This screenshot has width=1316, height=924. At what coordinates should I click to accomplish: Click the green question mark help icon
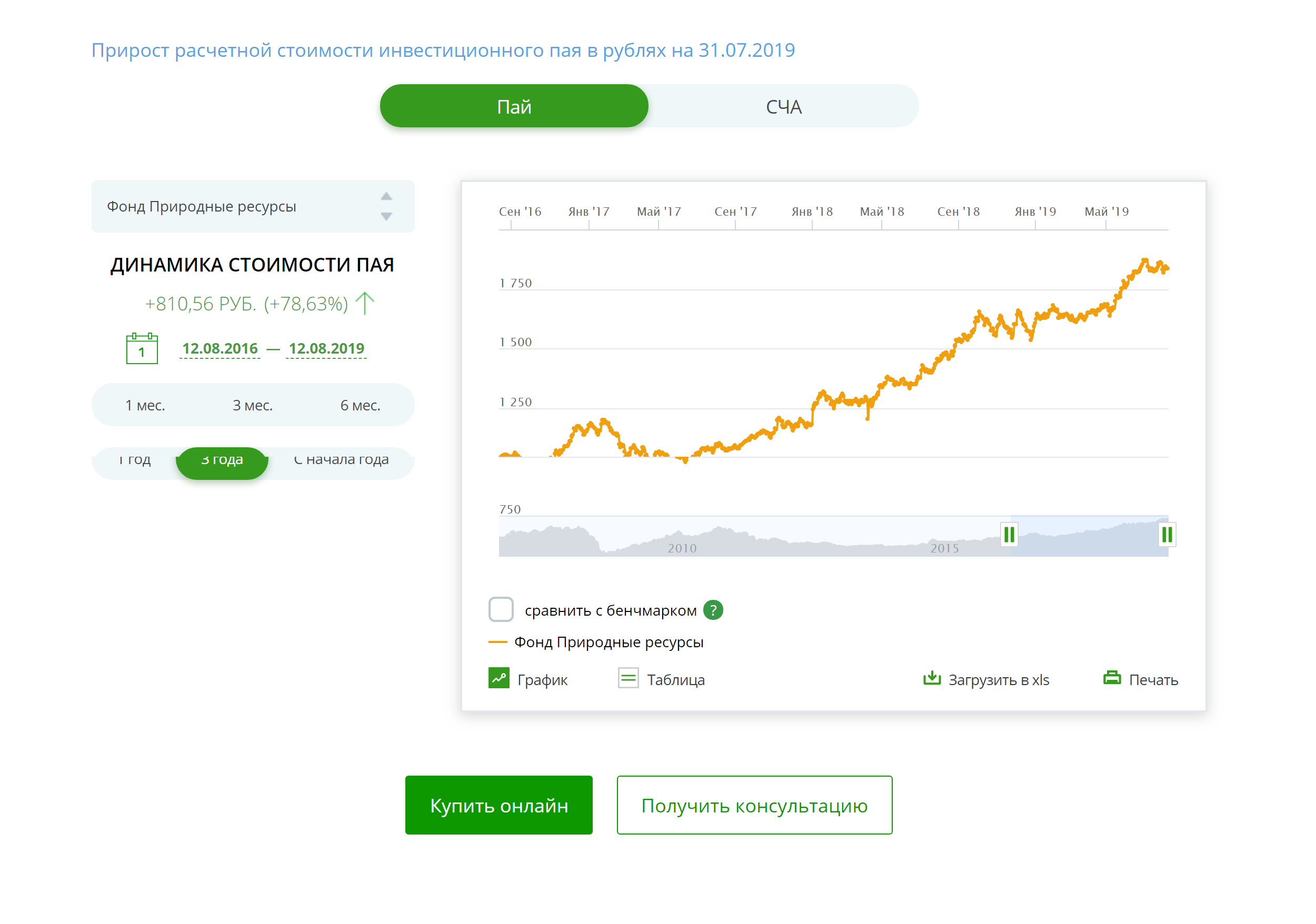tap(712, 609)
